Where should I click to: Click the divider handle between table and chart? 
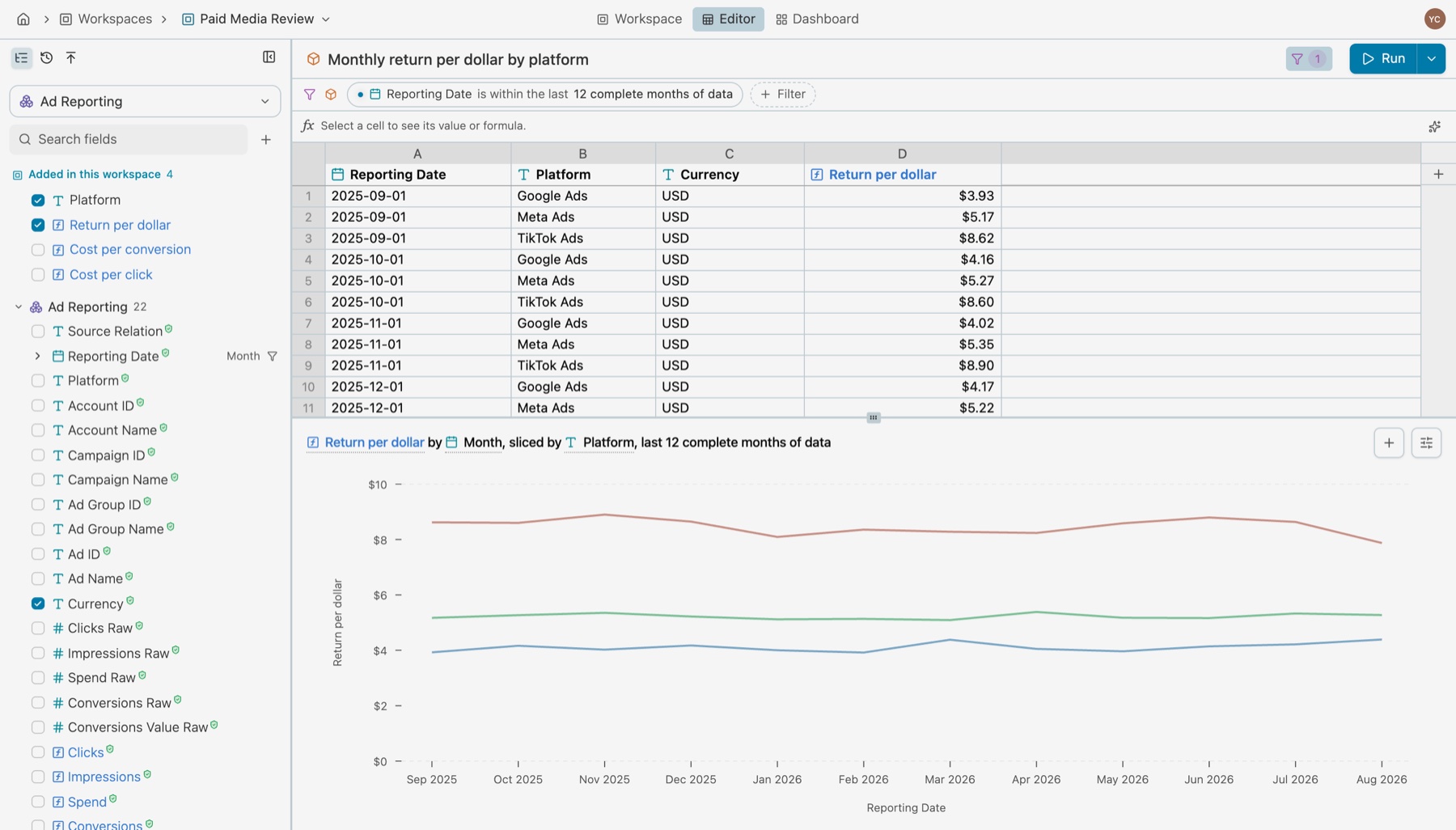[874, 417]
